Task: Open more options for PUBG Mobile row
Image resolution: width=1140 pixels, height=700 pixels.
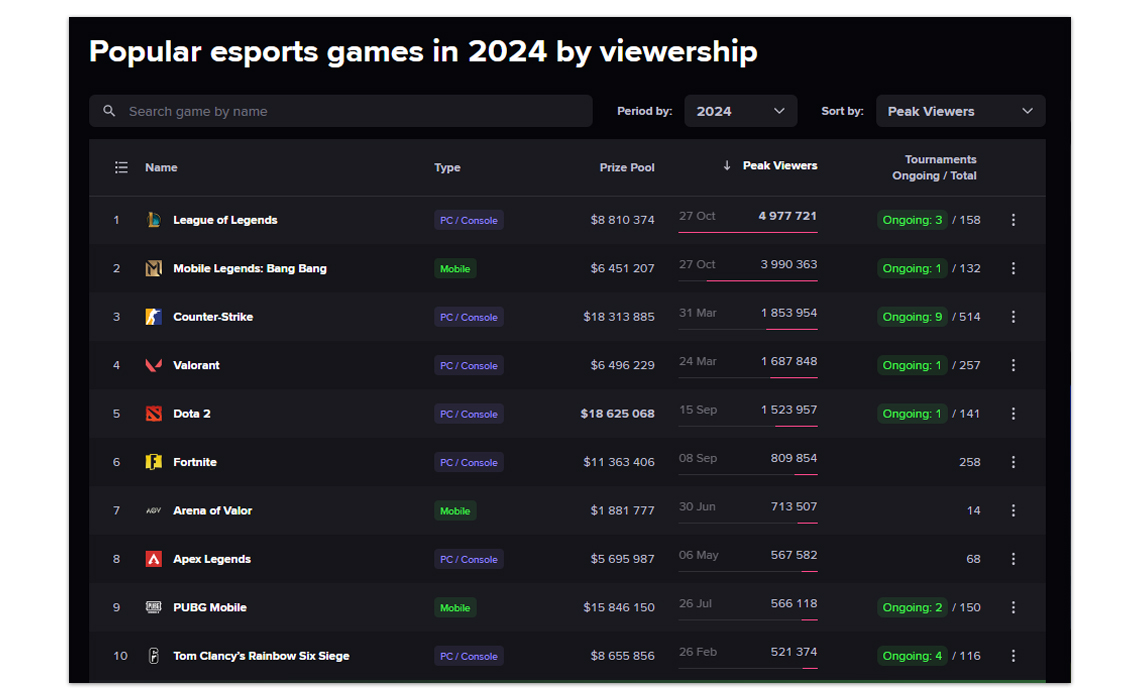Action: (1013, 607)
